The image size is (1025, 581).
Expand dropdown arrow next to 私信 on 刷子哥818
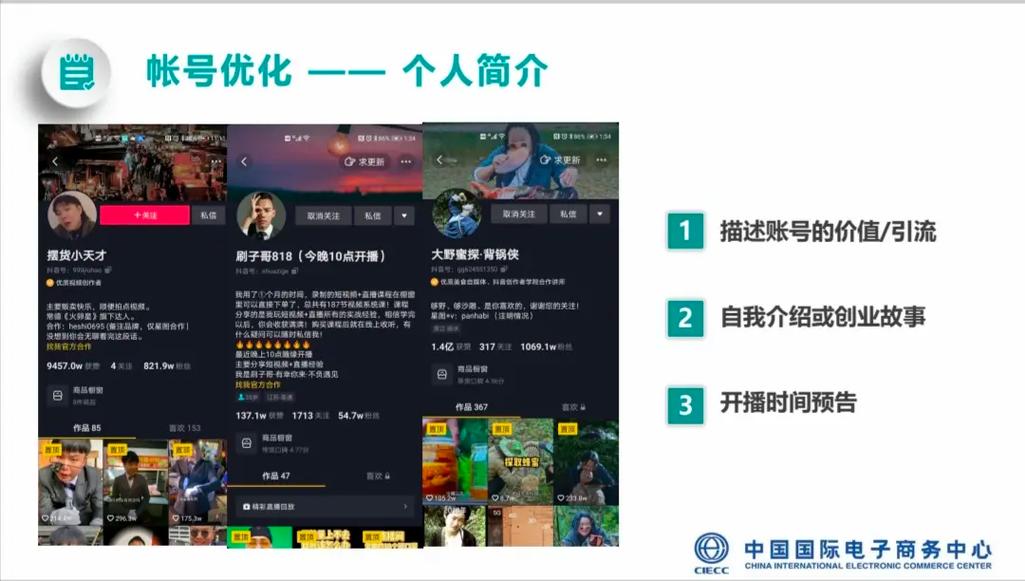404,215
